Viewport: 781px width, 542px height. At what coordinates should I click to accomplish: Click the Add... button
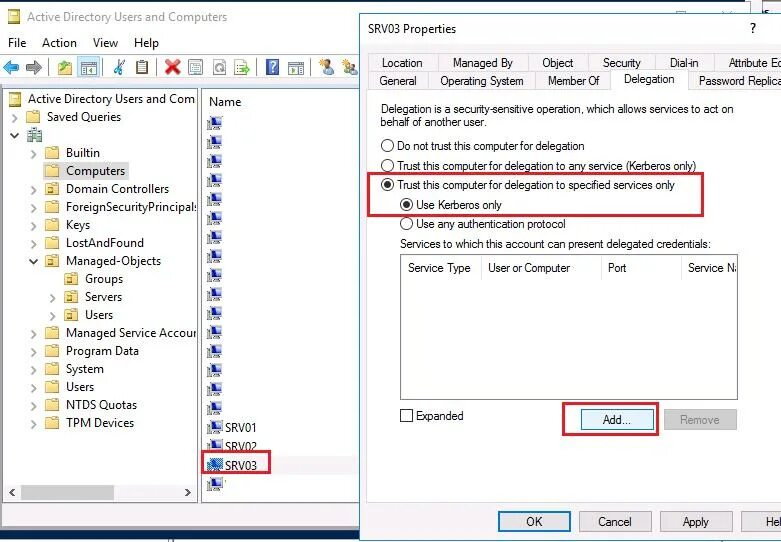[617, 419]
